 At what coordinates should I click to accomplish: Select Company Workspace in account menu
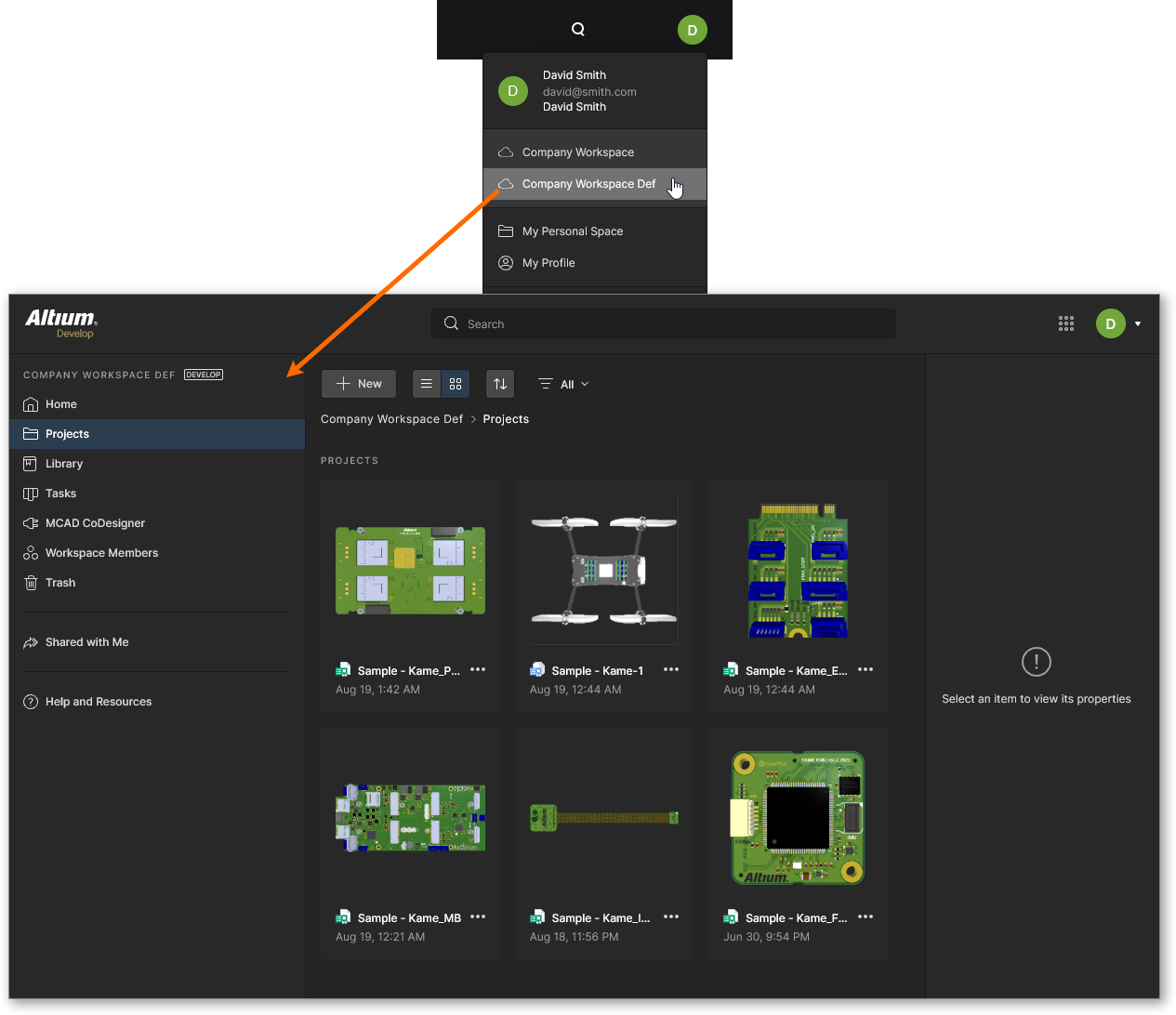pyautogui.click(x=595, y=152)
